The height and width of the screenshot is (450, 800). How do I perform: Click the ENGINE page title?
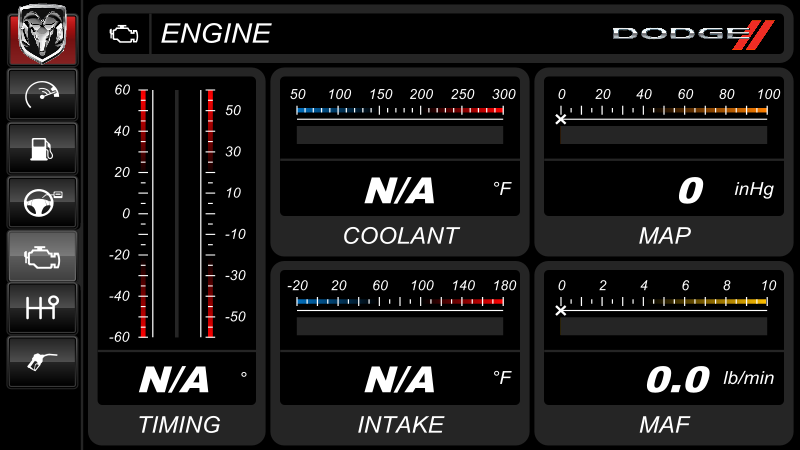(x=216, y=34)
